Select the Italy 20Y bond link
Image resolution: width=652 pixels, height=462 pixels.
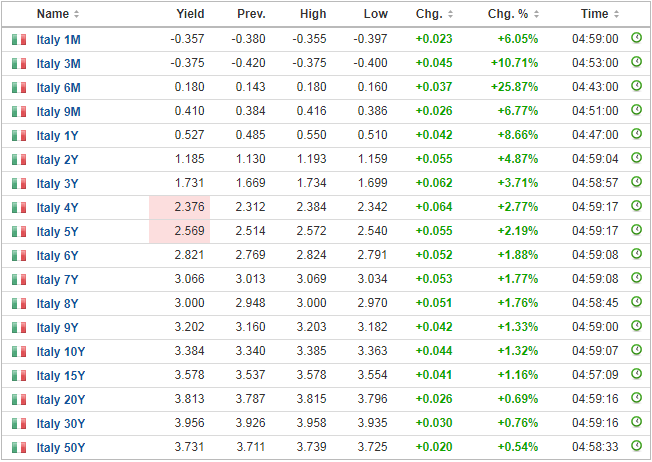coord(61,399)
